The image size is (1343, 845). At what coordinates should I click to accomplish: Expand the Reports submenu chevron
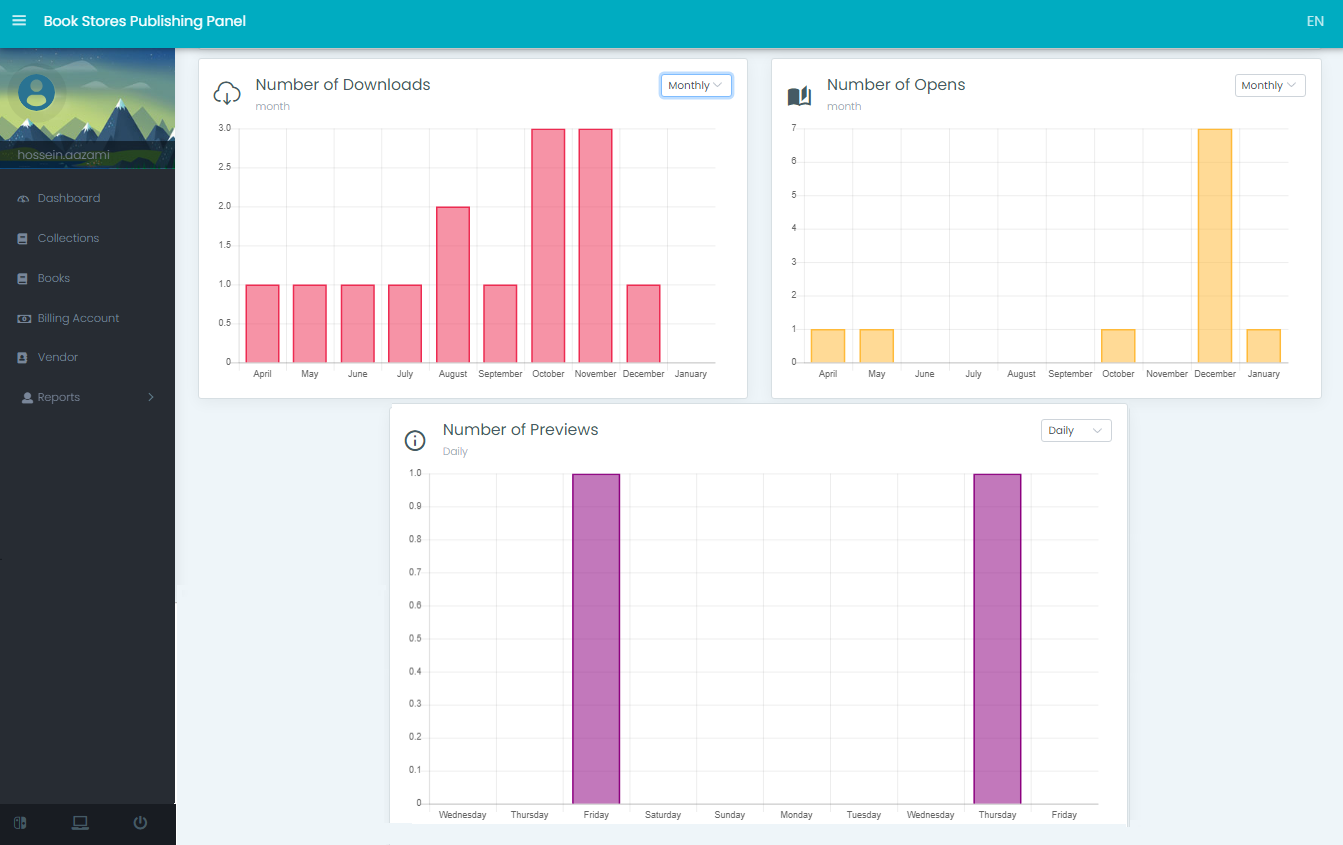click(151, 397)
